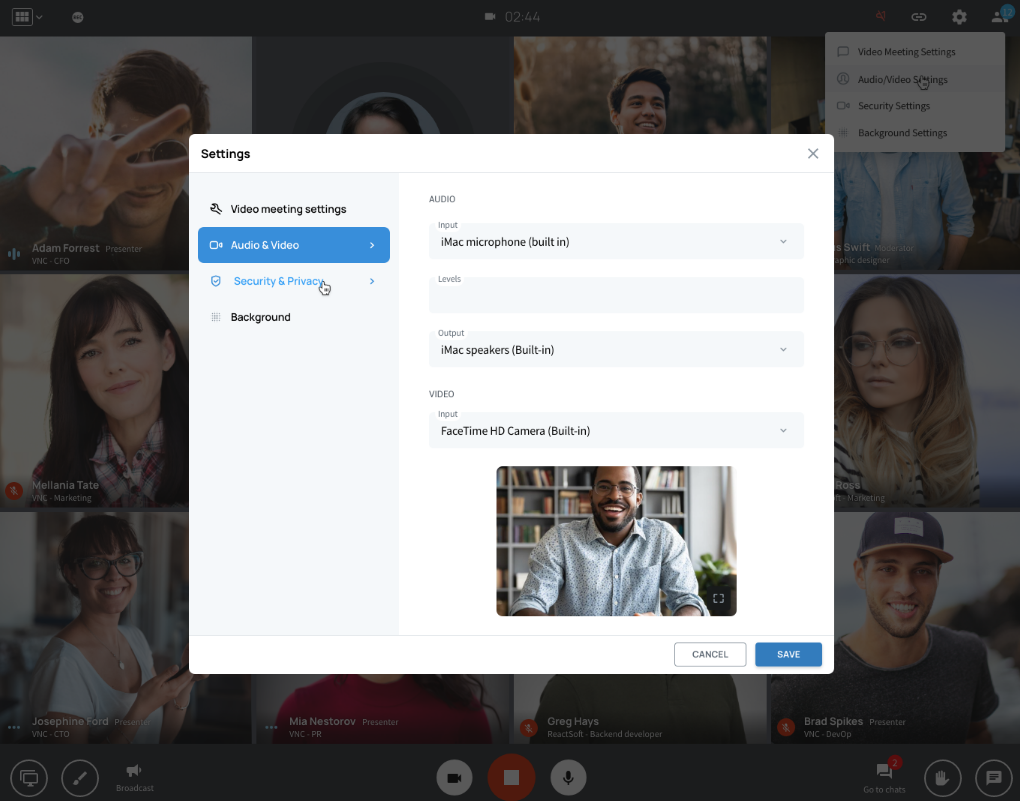Select the Audio & Video sidebar tab

(293, 245)
